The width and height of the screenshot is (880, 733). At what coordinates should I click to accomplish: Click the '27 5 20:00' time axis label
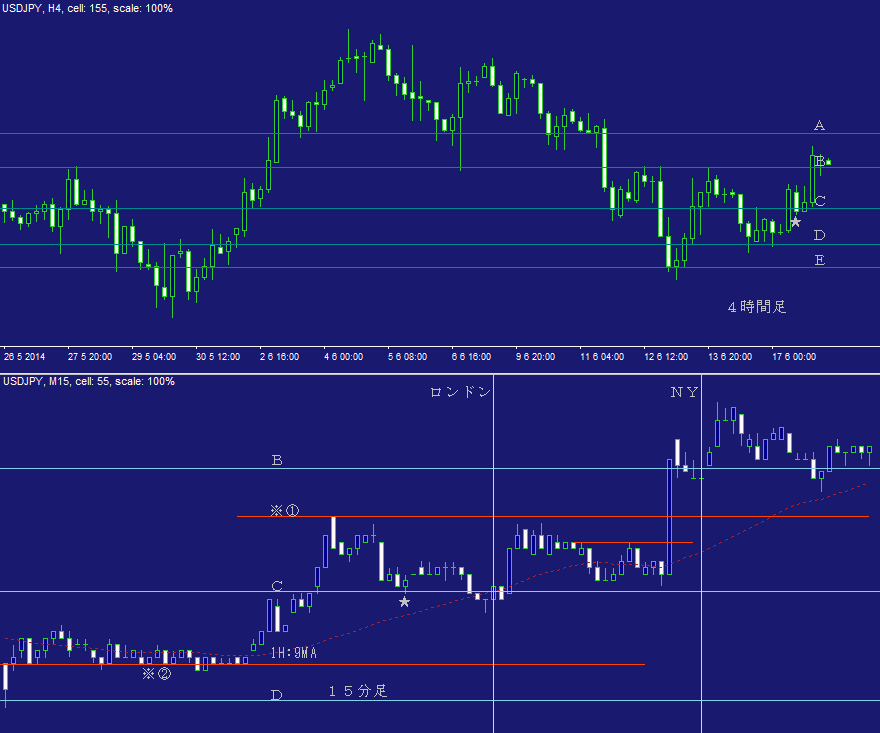[x=90, y=356]
